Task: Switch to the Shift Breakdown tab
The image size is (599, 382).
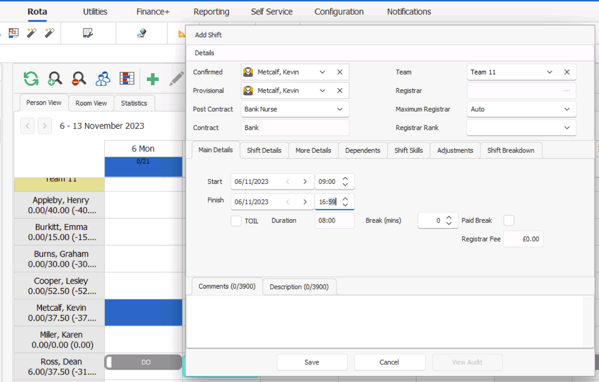Action: [511, 151]
